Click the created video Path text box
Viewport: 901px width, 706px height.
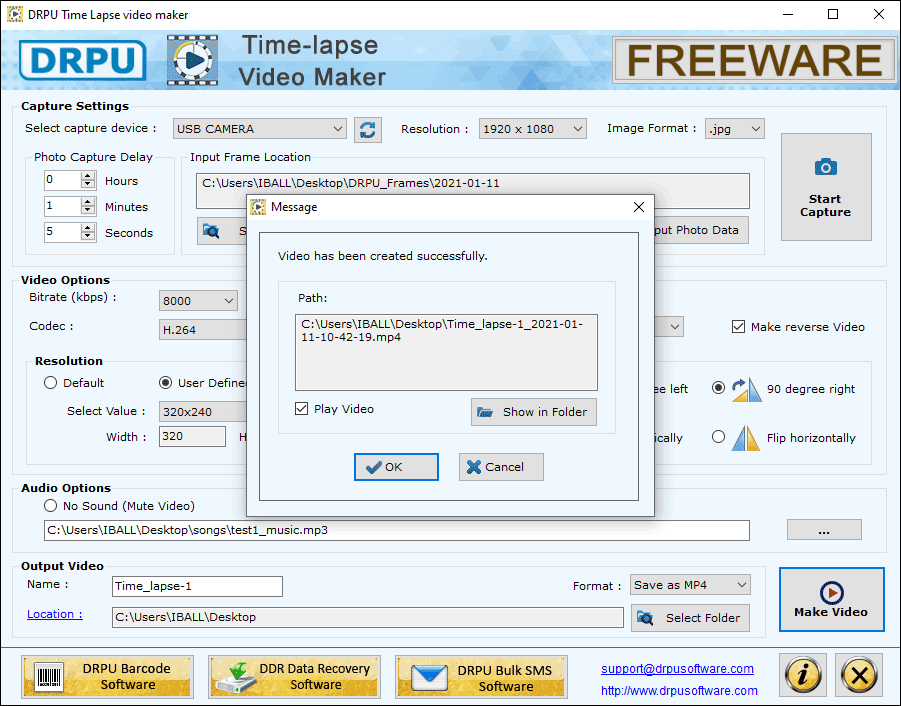[x=446, y=352]
